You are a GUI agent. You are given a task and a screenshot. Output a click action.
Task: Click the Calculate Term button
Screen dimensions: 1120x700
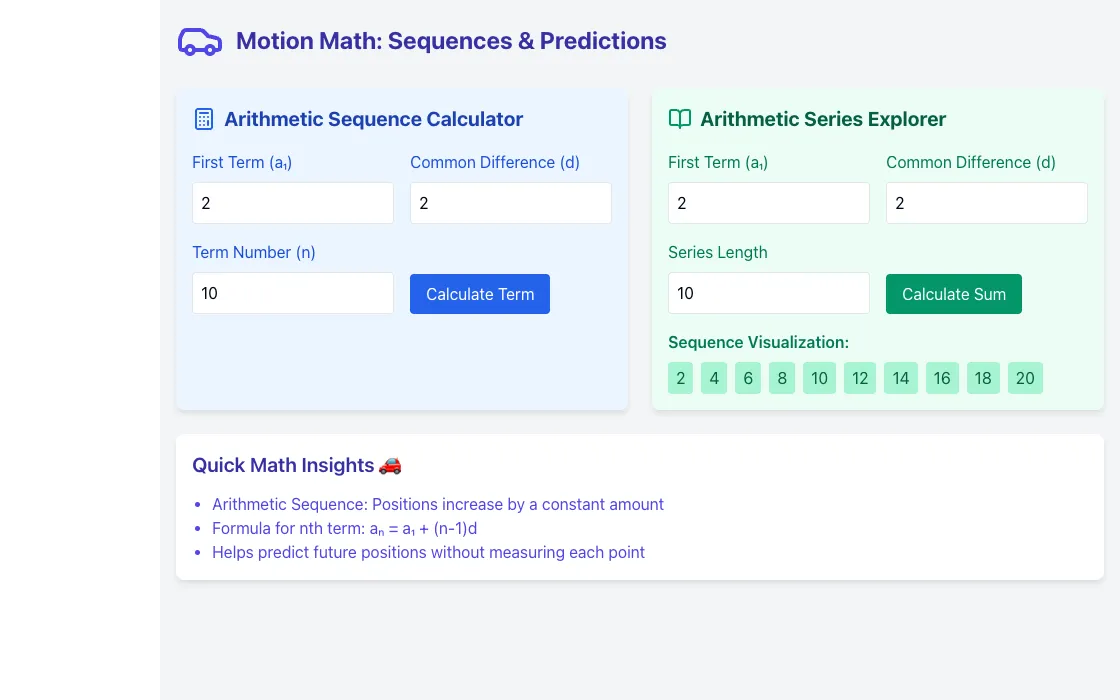tap(480, 294)
